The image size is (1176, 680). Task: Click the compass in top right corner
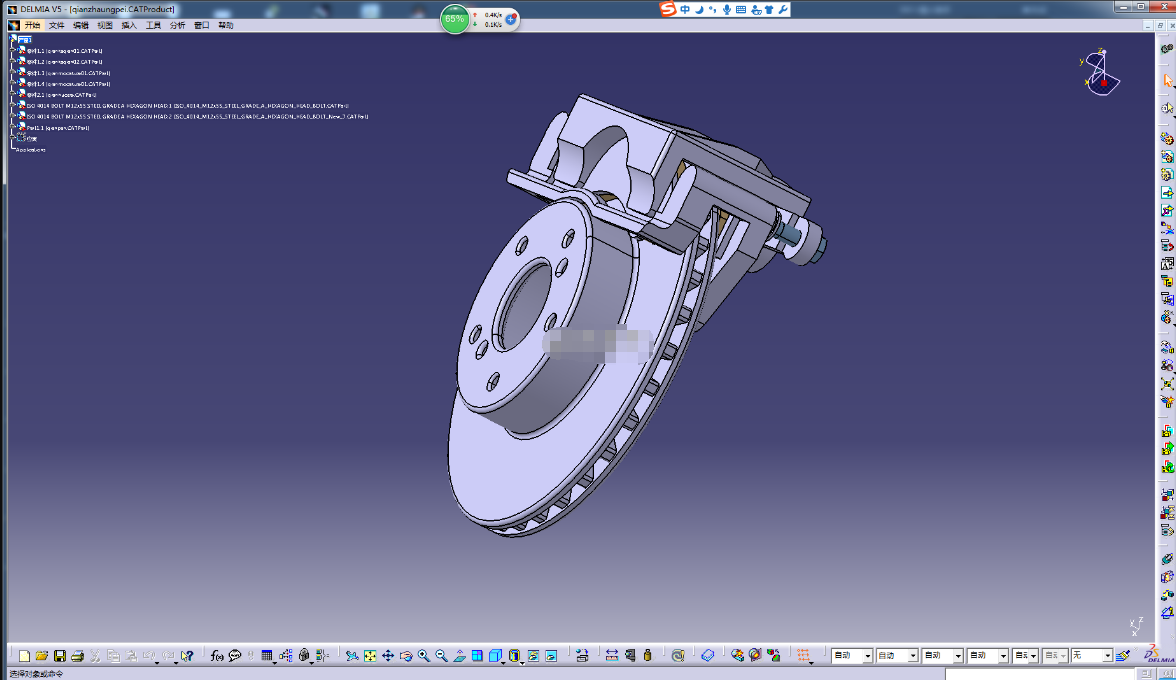(x=1100, y=73)
